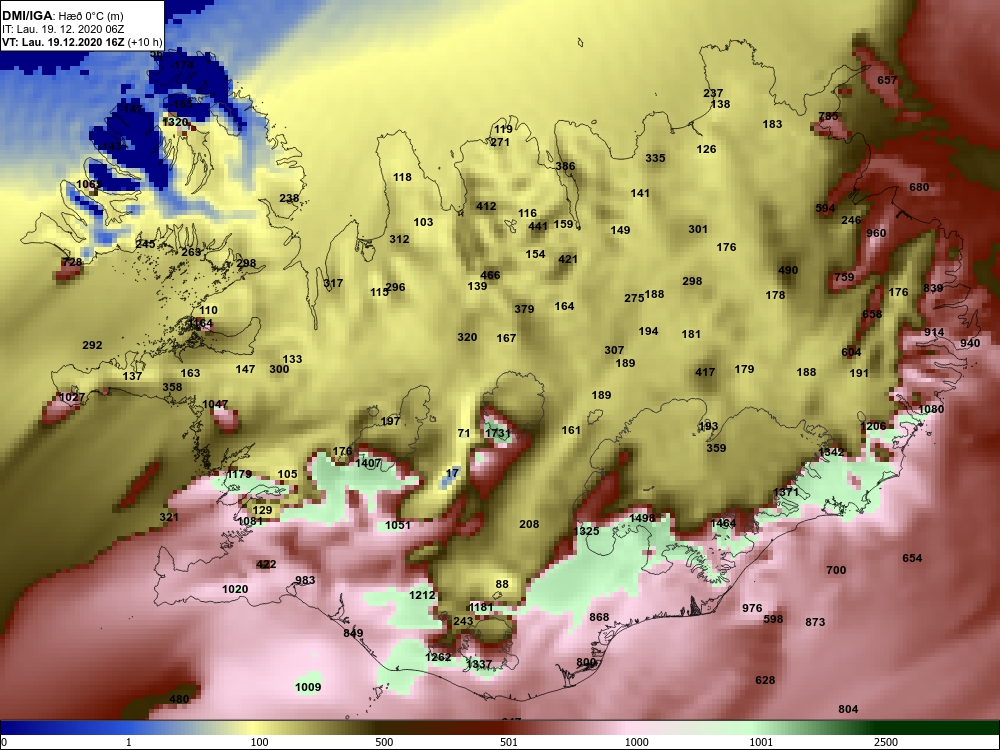Select the 728 height value
1000x750 pixels.
click(72, 262)
